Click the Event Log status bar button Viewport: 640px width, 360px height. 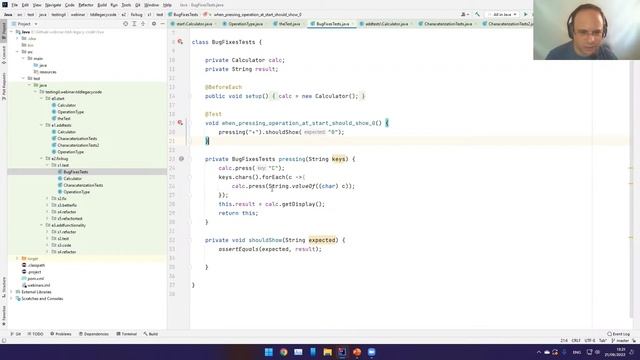(x=618, y=334)
